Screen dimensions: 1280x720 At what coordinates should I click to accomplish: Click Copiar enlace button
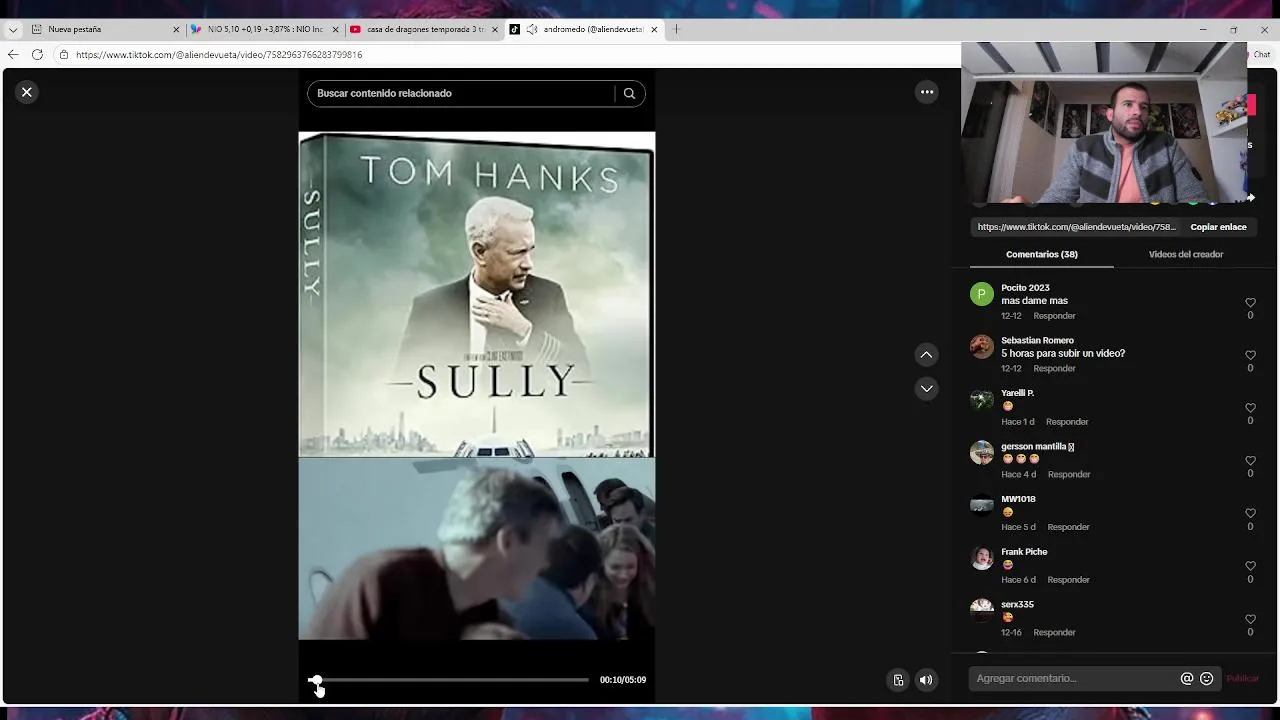coord(1218,227)
